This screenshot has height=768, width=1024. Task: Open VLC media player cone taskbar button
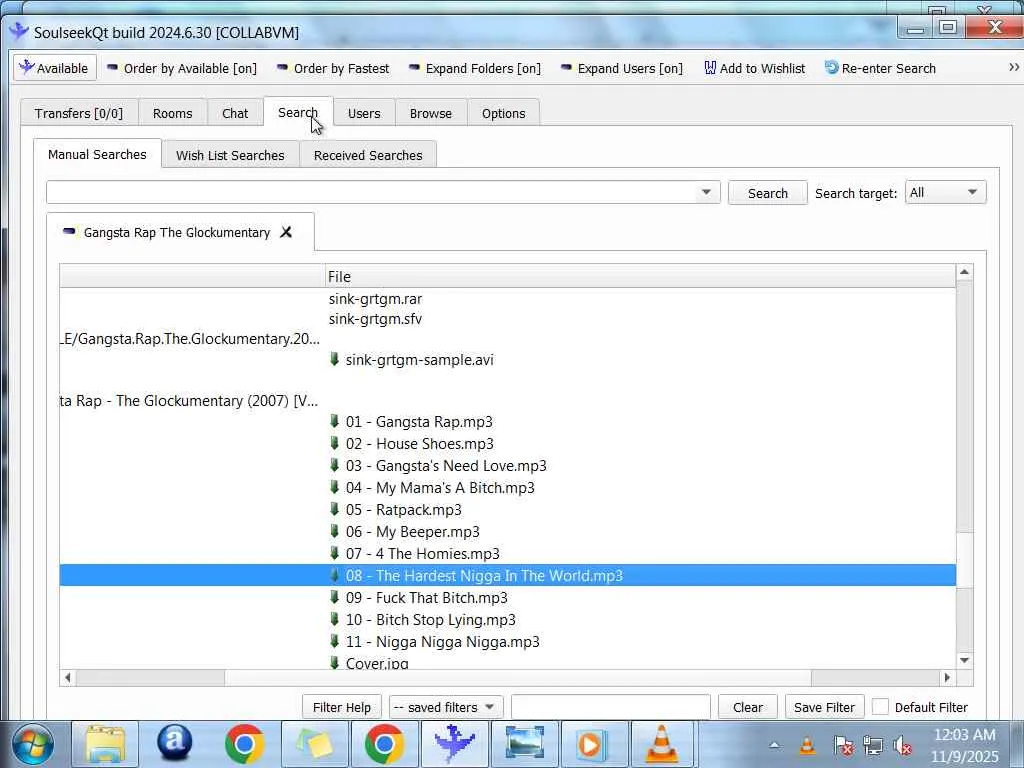(662, 744)
